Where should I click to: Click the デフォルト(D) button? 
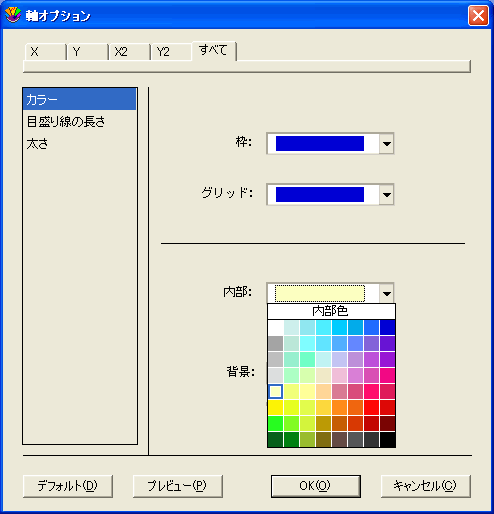coord(68,486)
